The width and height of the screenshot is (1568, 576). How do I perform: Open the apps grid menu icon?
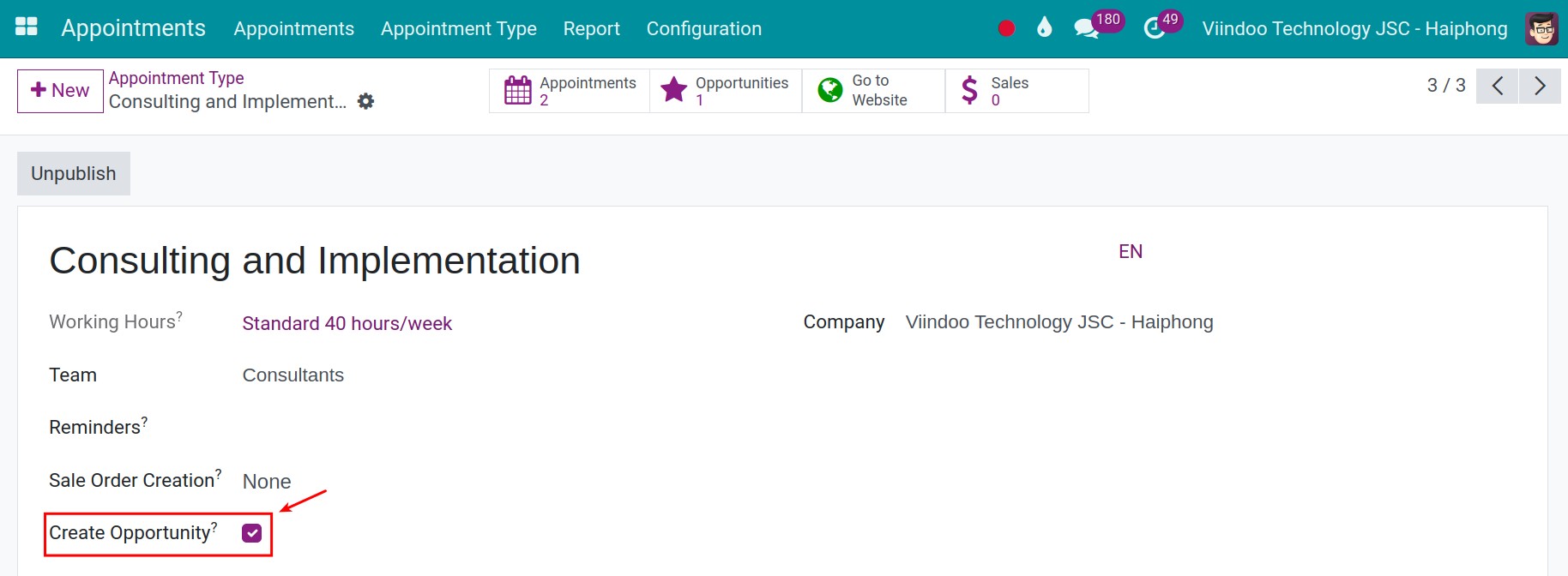pyautogui.click(x=27, y=27)
